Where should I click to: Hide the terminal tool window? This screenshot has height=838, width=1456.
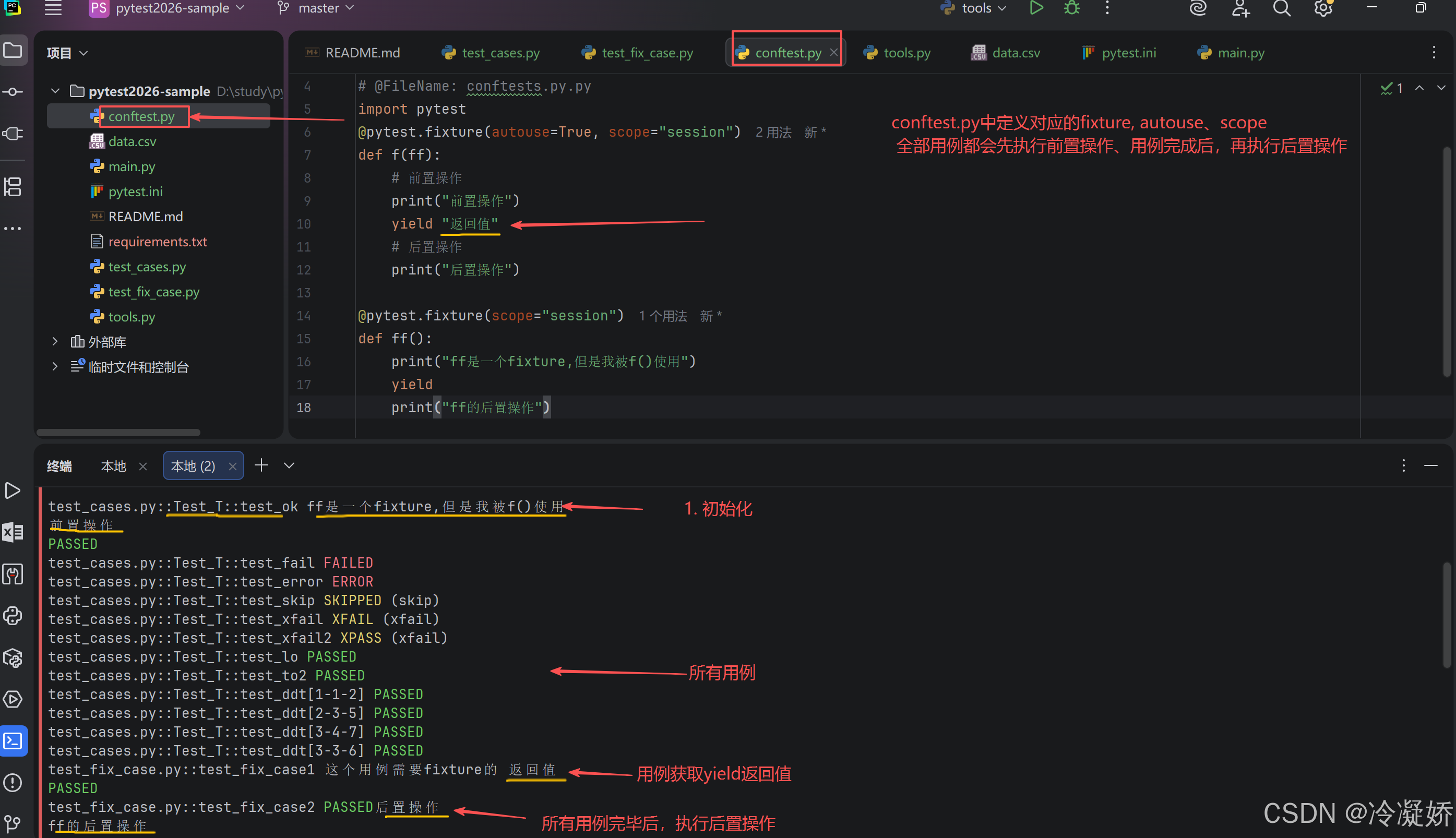click(x=1430, y=465)
